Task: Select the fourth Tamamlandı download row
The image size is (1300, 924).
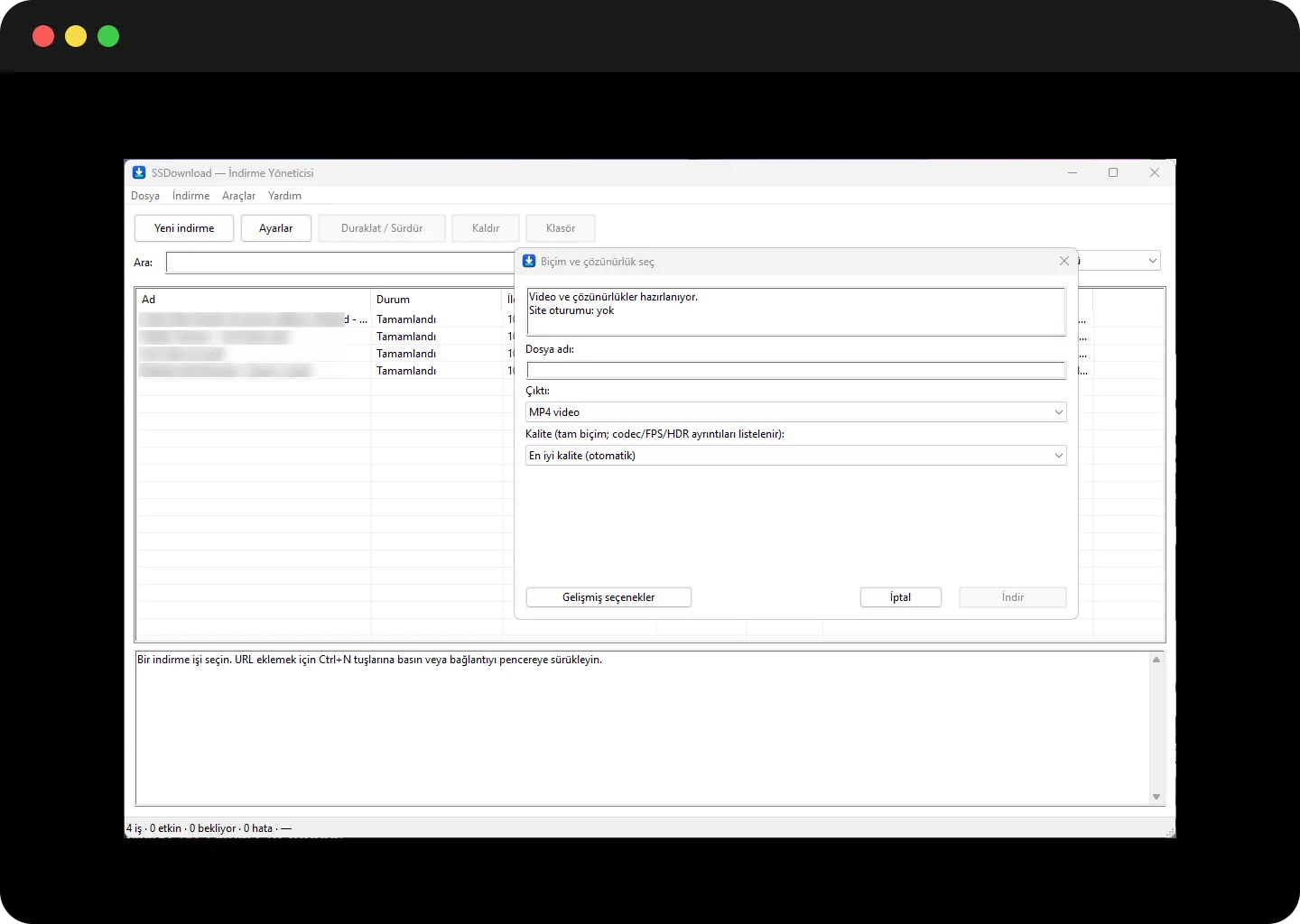Action: (x=326, y=371)
